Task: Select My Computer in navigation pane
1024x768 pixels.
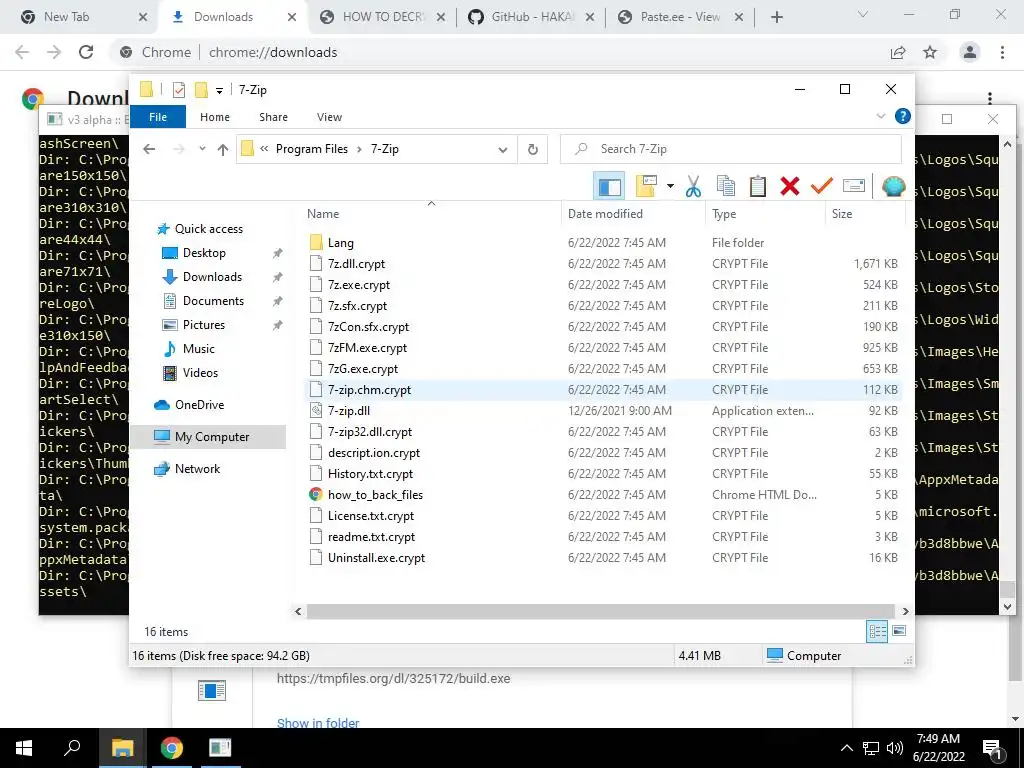Action: 208,437
